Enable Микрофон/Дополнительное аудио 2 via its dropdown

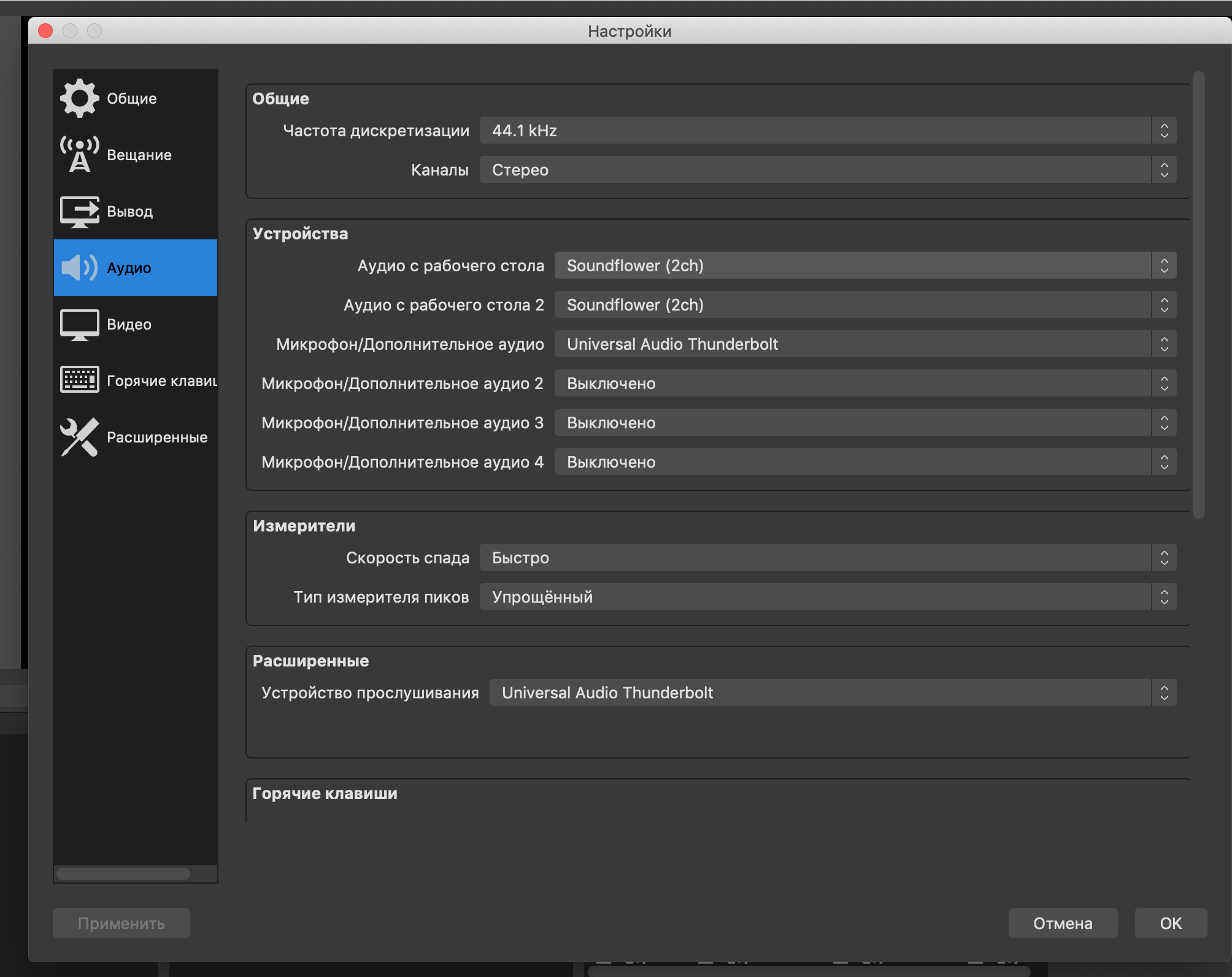[x=865, y=383]
